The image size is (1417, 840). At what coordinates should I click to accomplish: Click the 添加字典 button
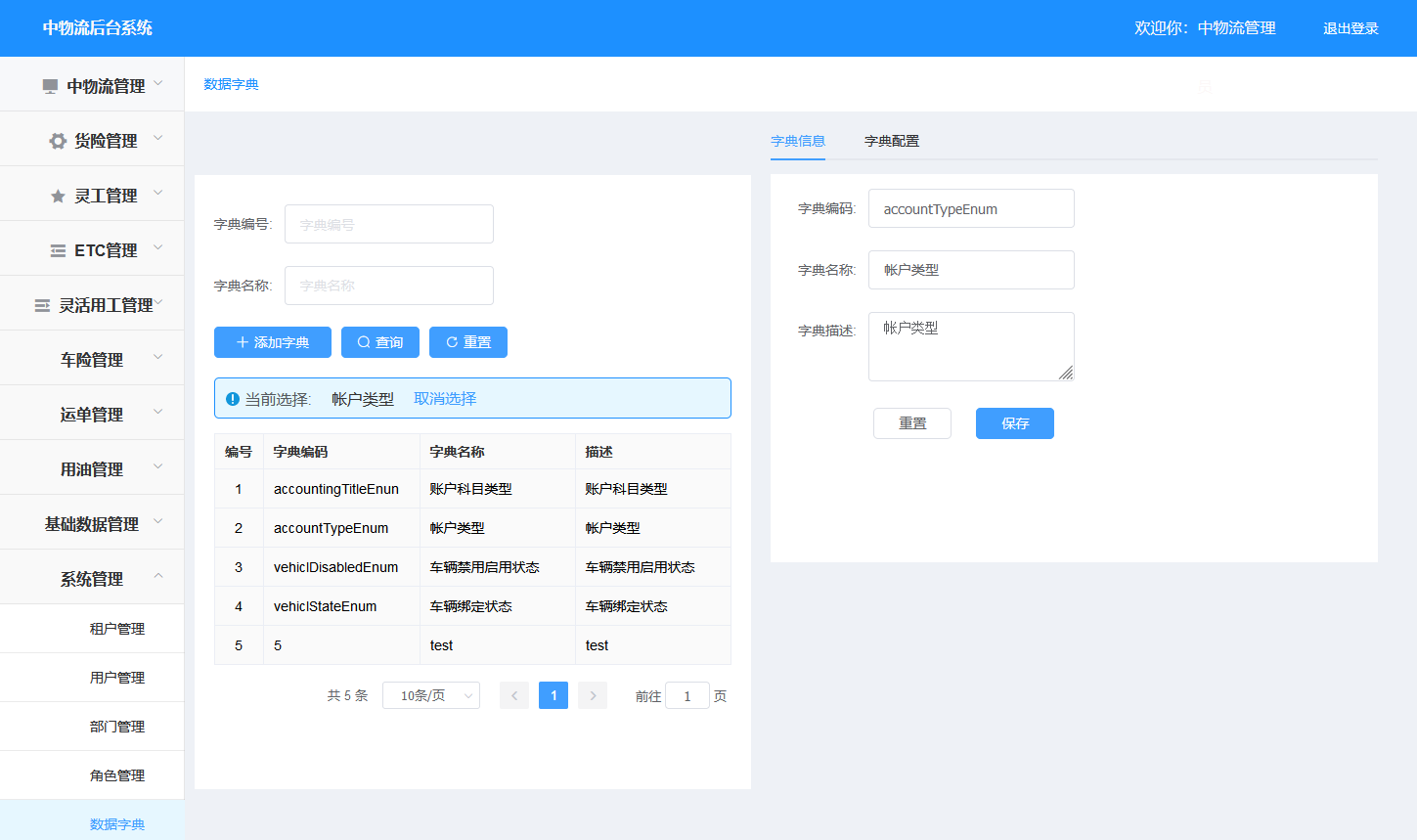pyautogui.click(x=273, y=342)
